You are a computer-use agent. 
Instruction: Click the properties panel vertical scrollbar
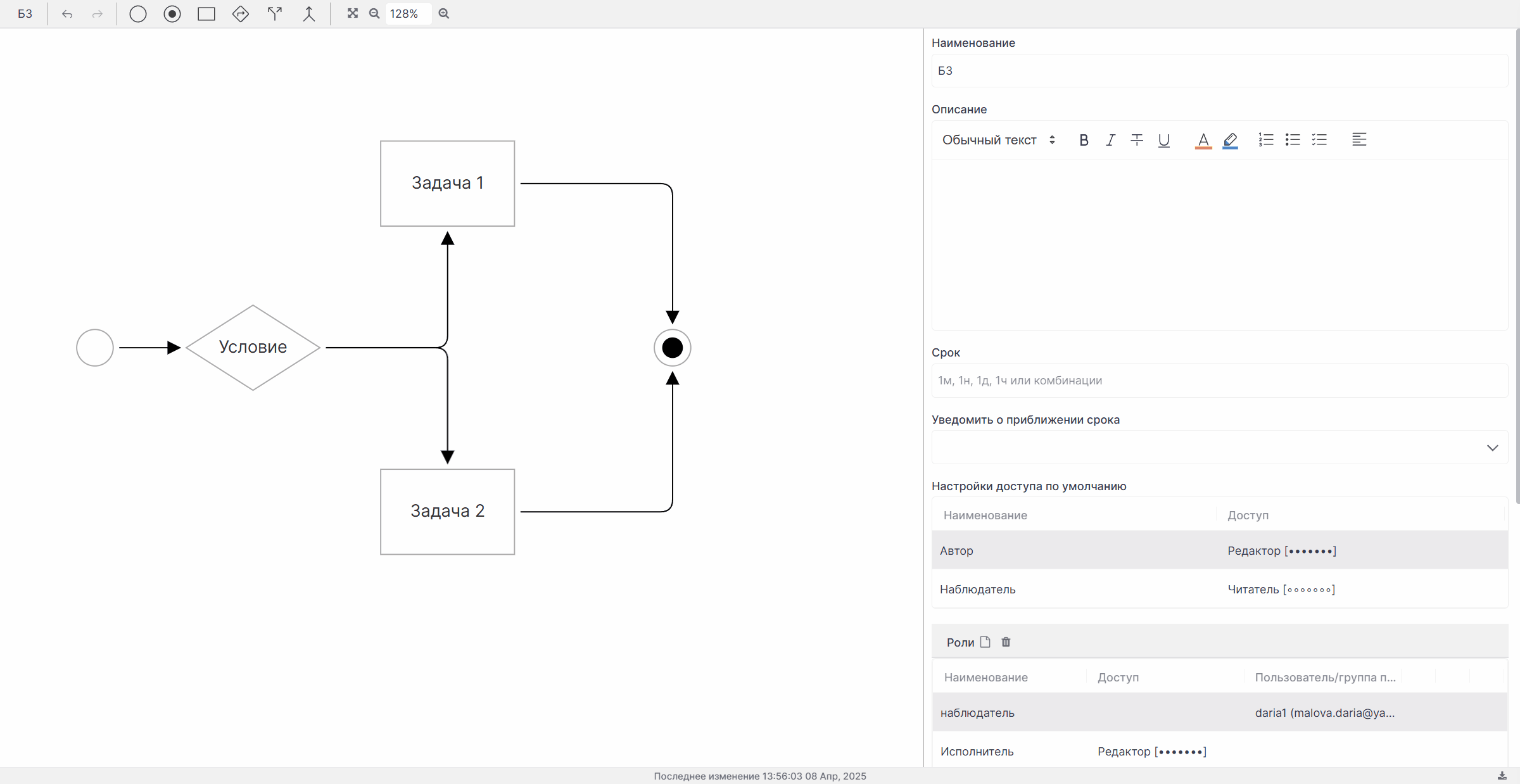click(x=1517, y=266)
